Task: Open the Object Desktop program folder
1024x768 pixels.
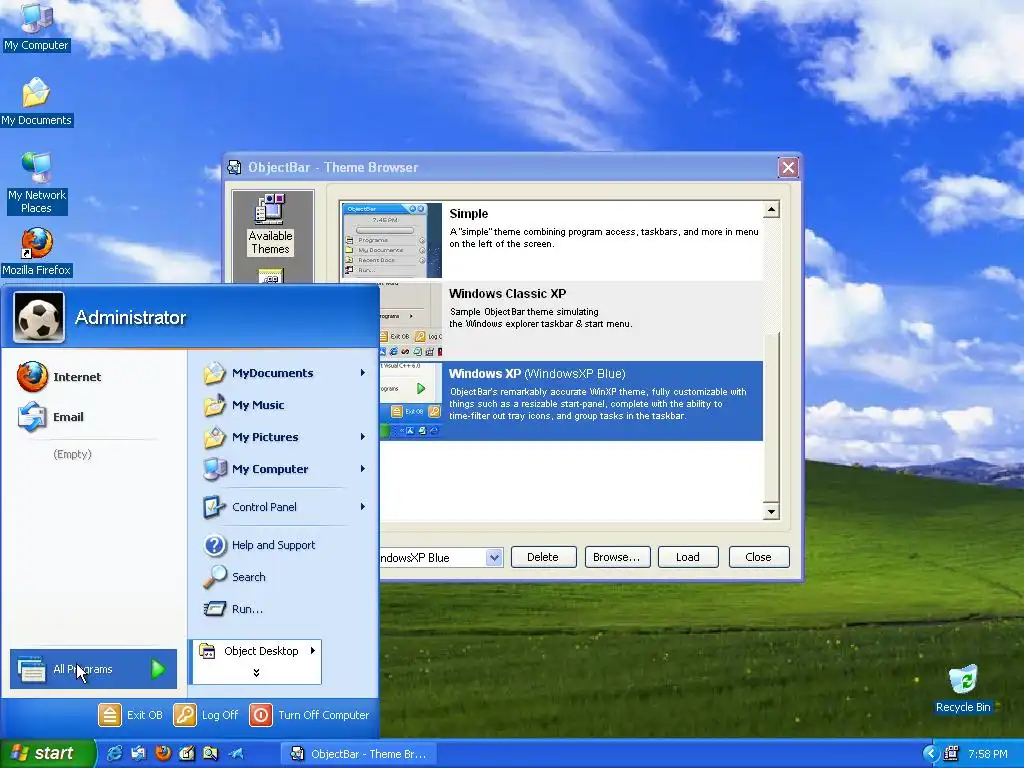Action: (x=257, y=651)
